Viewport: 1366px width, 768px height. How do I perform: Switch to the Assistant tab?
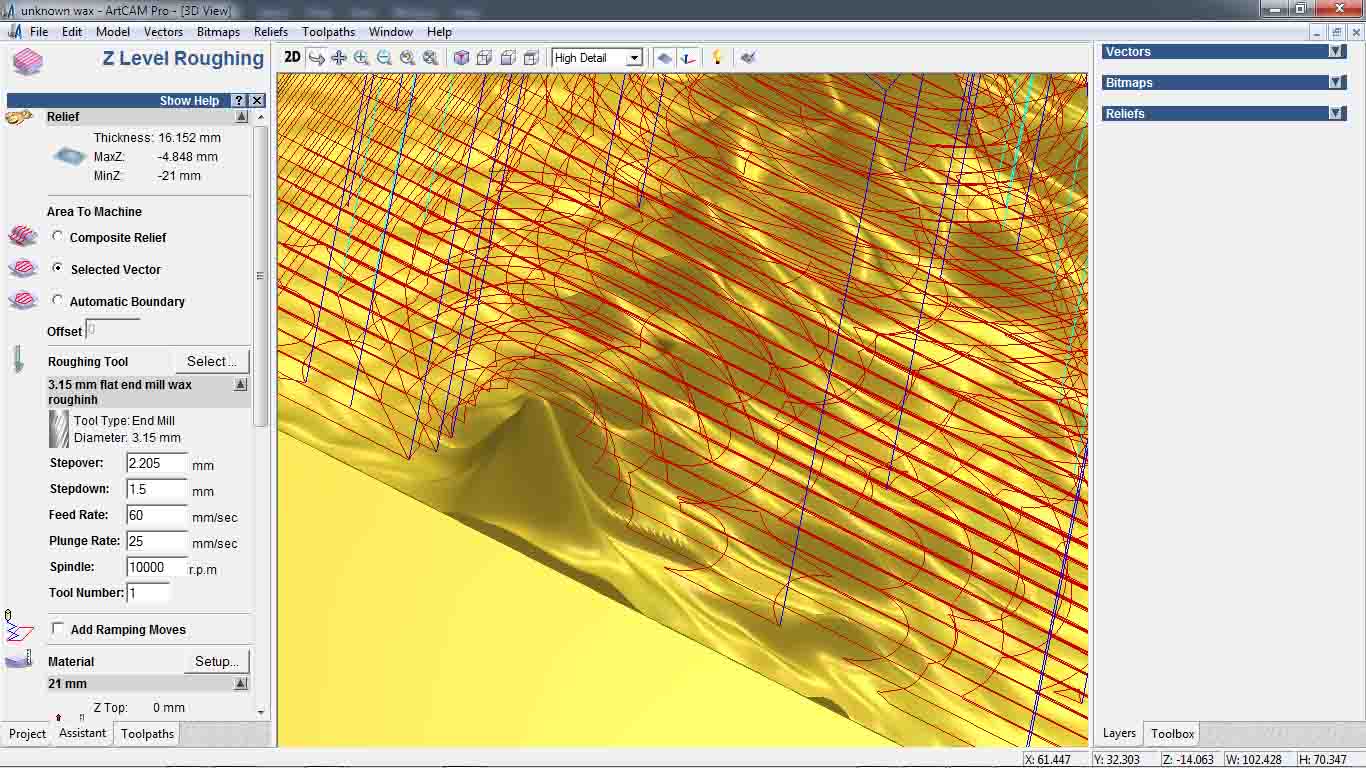(x=82, y=733)
